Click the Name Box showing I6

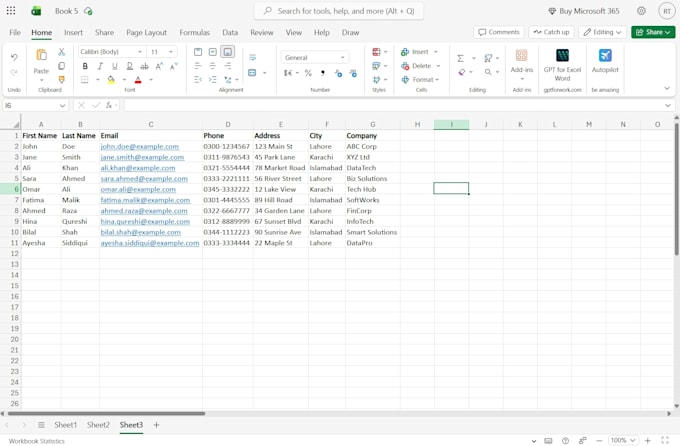pyautogui.click(x=36, y=105)
